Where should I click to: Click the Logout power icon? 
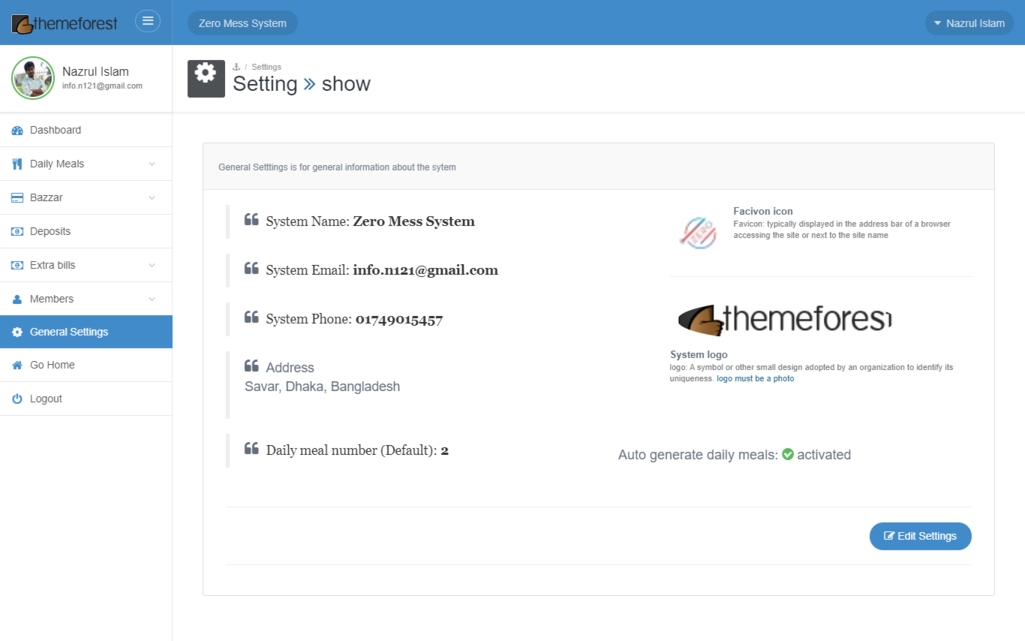[x=17, y=399]
